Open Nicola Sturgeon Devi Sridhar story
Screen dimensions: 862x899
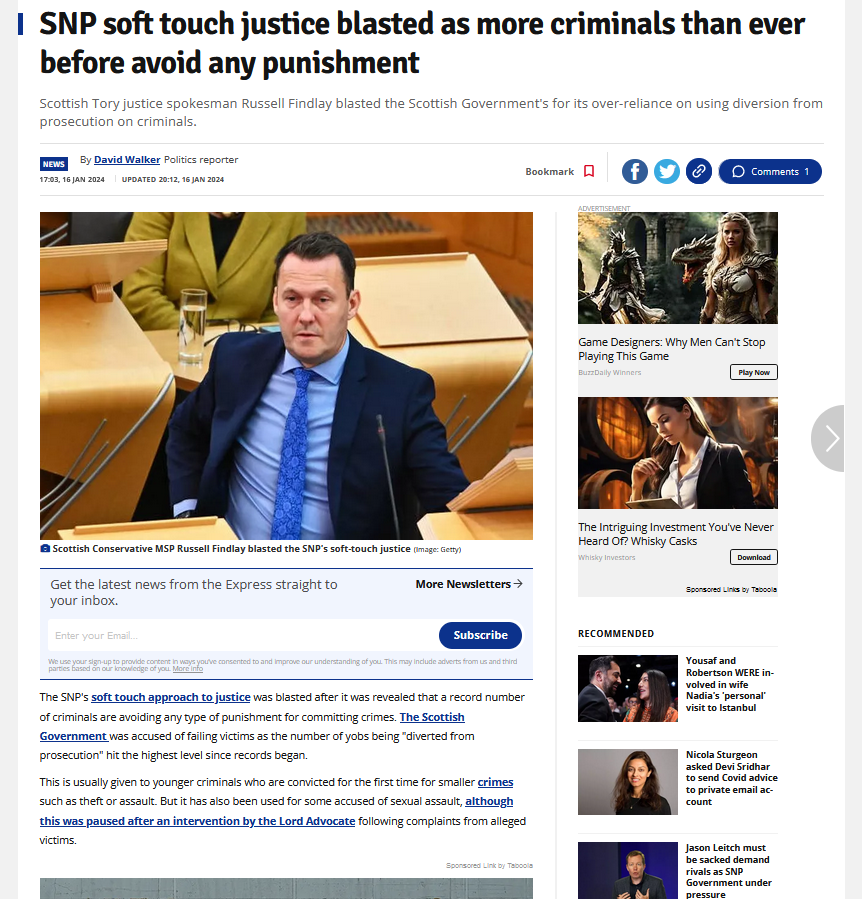(731, 778)
